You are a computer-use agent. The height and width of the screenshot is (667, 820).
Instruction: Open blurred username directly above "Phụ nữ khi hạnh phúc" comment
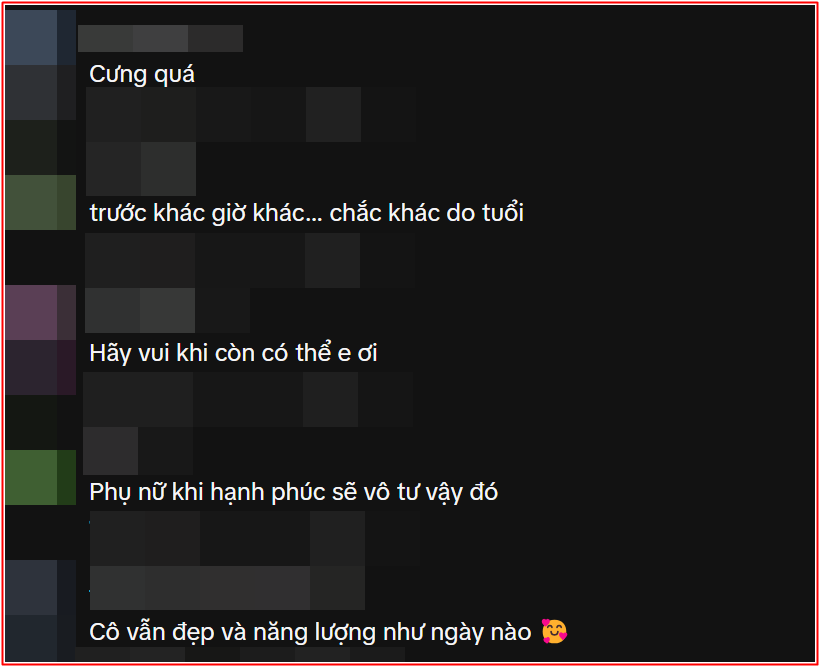click(138, 450)
